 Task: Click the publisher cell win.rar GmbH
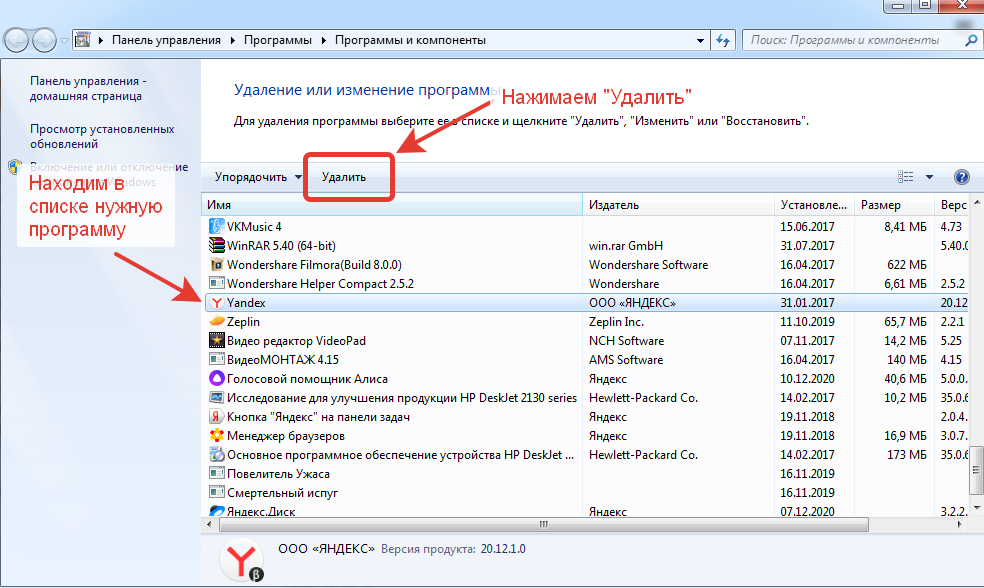point(626,246)
